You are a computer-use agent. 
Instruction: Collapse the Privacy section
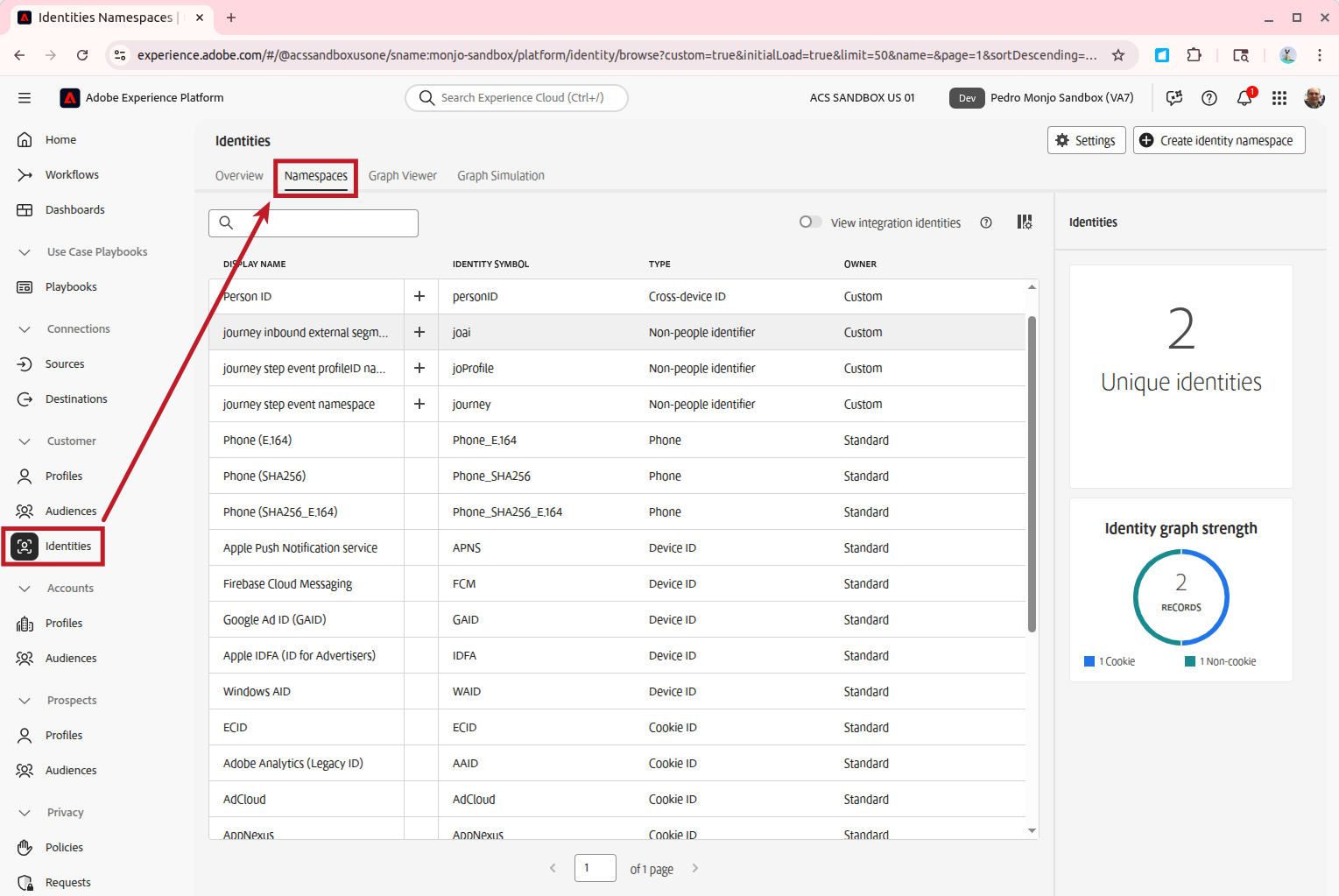(x=25, y=813)
